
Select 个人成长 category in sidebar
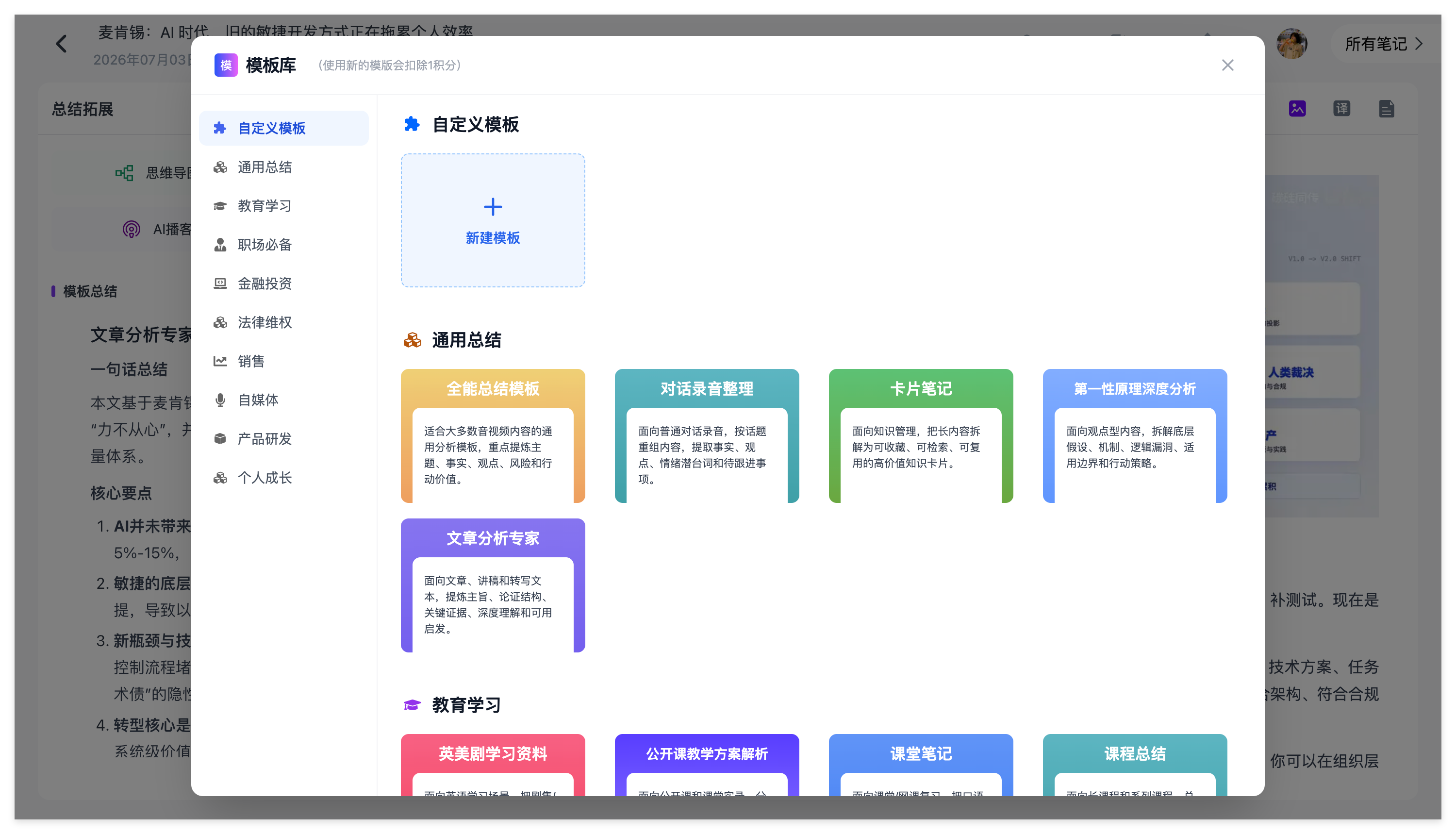283,478
